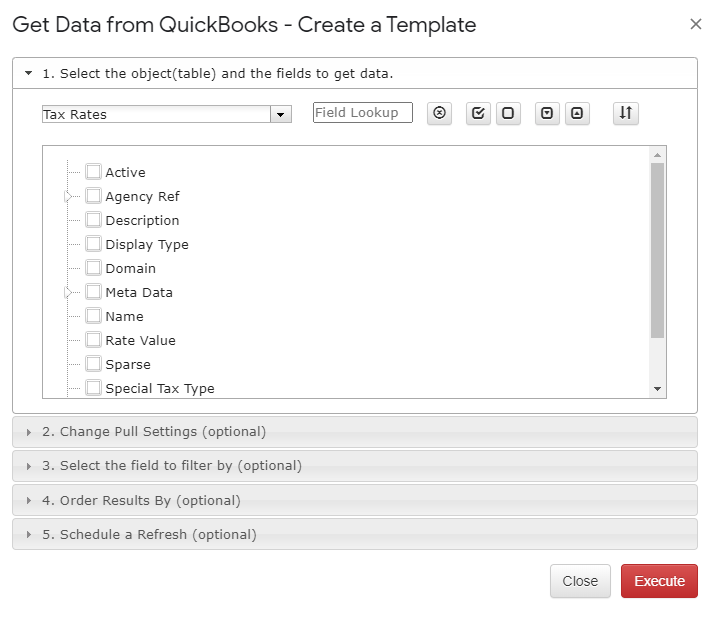Enable the Description field checkbox
710x620 pixels.
pyautogui.click(x=93, y=220)
